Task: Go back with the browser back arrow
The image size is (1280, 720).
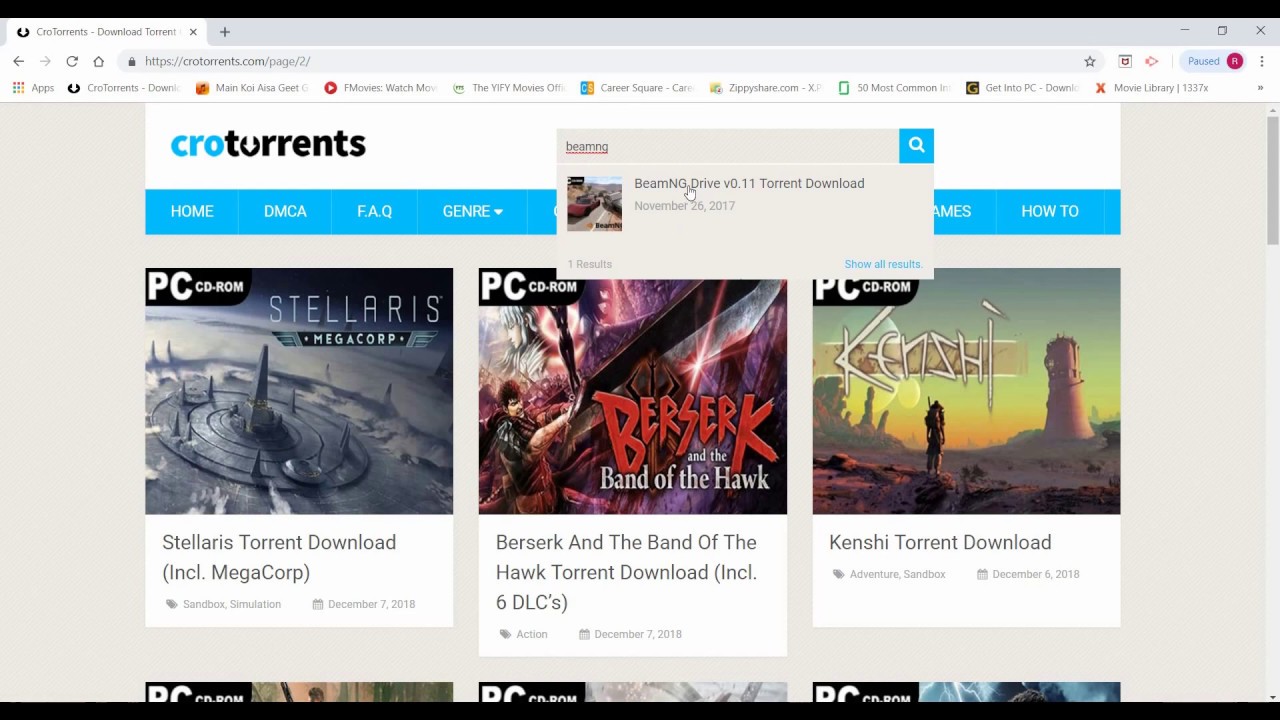Action: point(18,61)
